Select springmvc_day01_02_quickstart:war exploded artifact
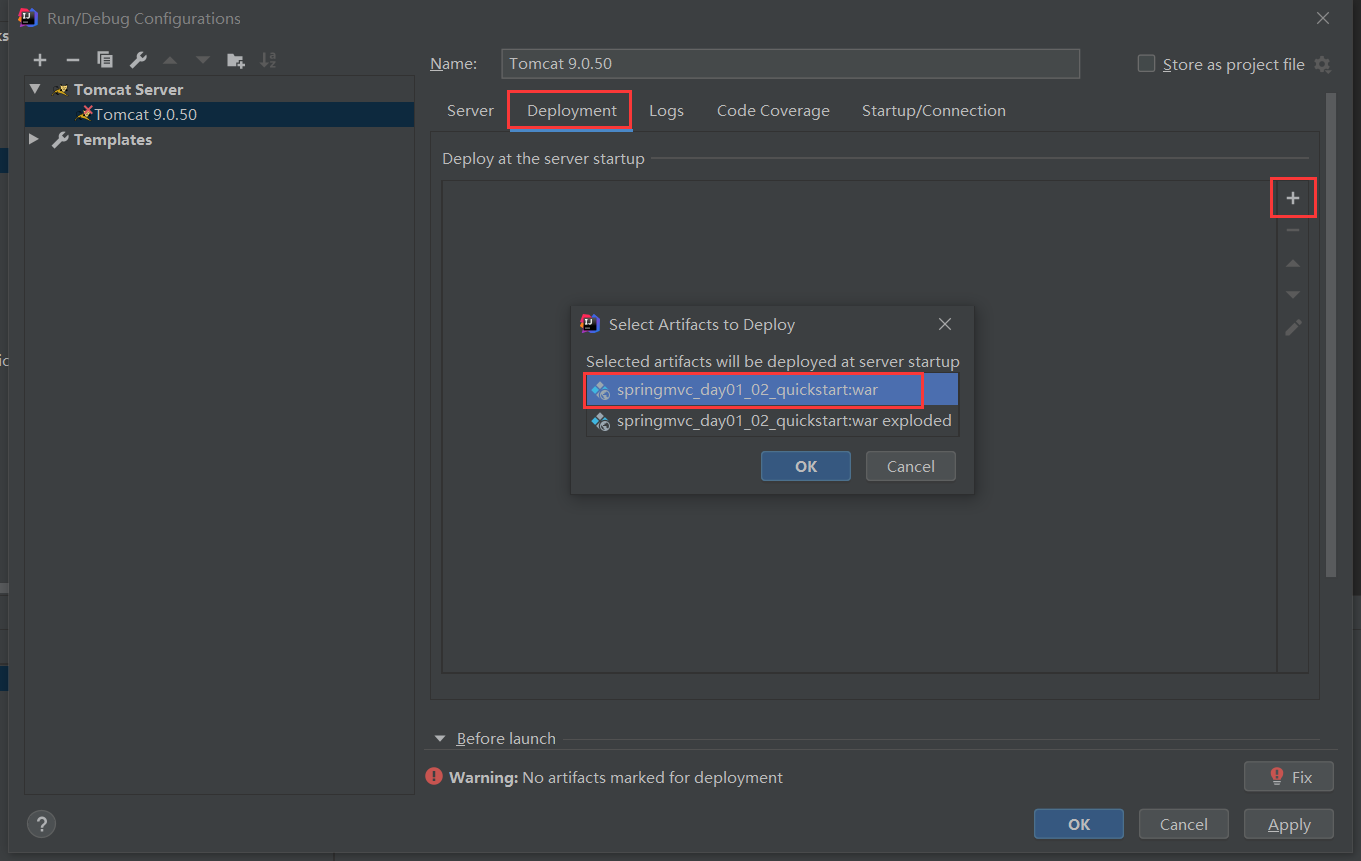Image resolution: width=1361 pixels, height=861 pixels. (772, 421)
